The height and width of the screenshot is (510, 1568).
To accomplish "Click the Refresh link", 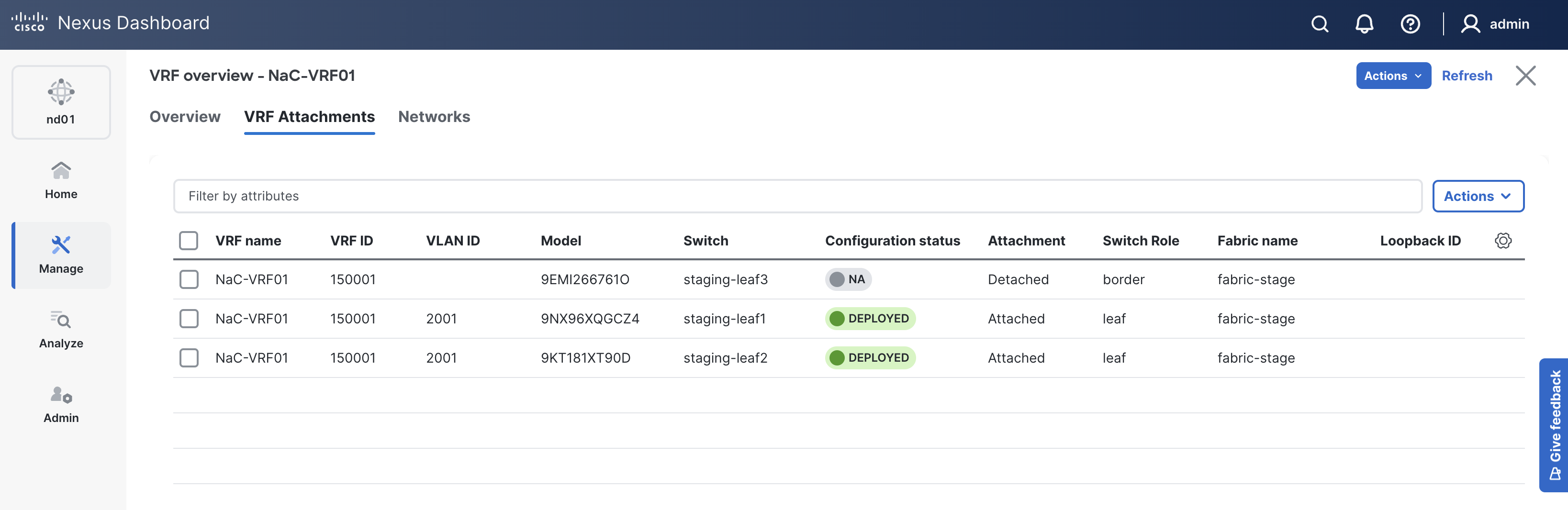I will tap(1467, 76).
